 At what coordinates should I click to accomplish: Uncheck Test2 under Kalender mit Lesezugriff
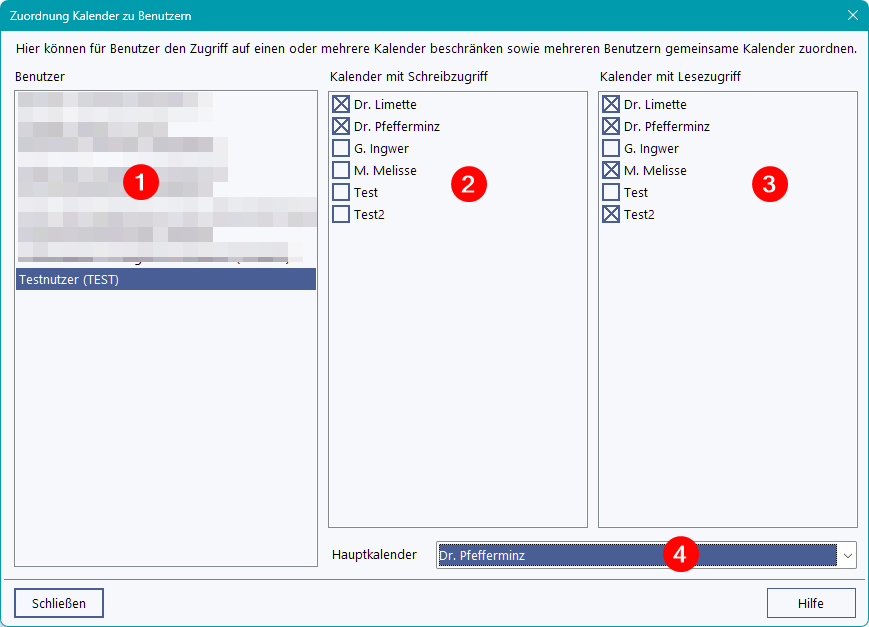[x=611, y=214]
